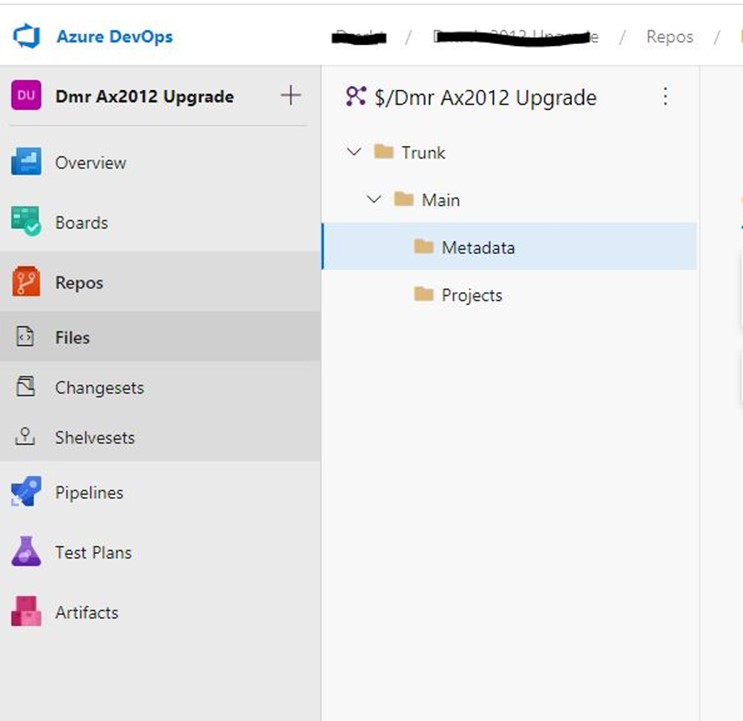This screenshot has width=743, height=721.
Task: Click the Azure DevOps logo icon
Action: tap(27, 36)
